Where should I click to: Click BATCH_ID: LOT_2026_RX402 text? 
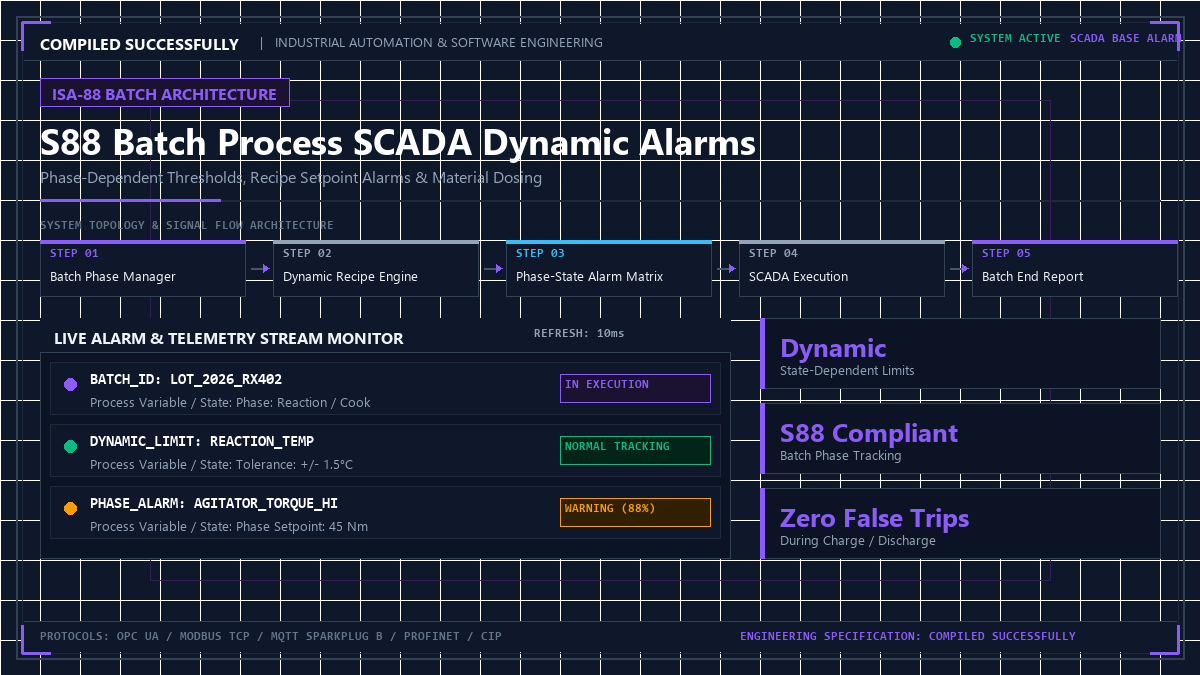186,379
